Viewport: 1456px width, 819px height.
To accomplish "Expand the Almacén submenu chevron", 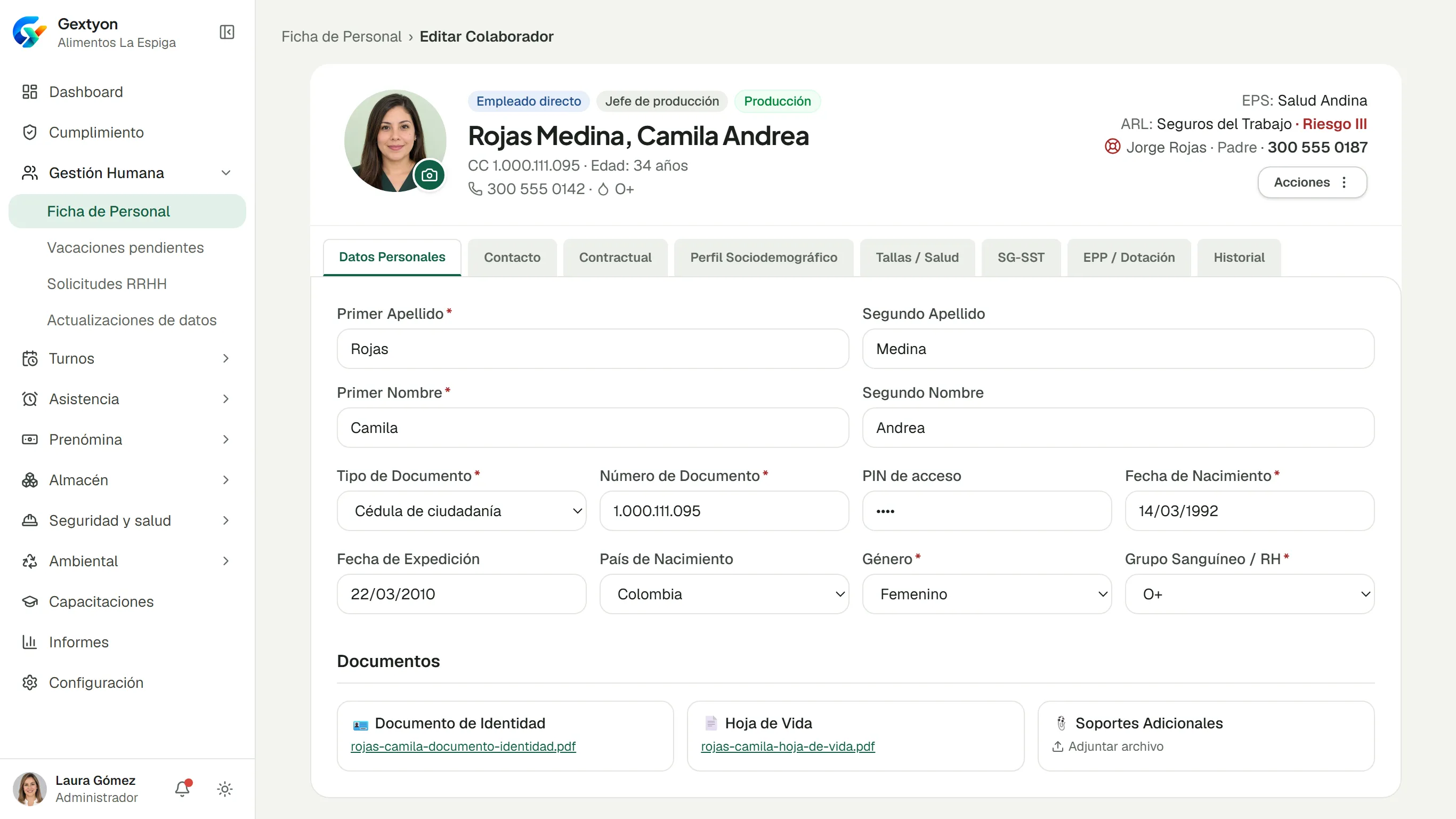I will [226, 480].
